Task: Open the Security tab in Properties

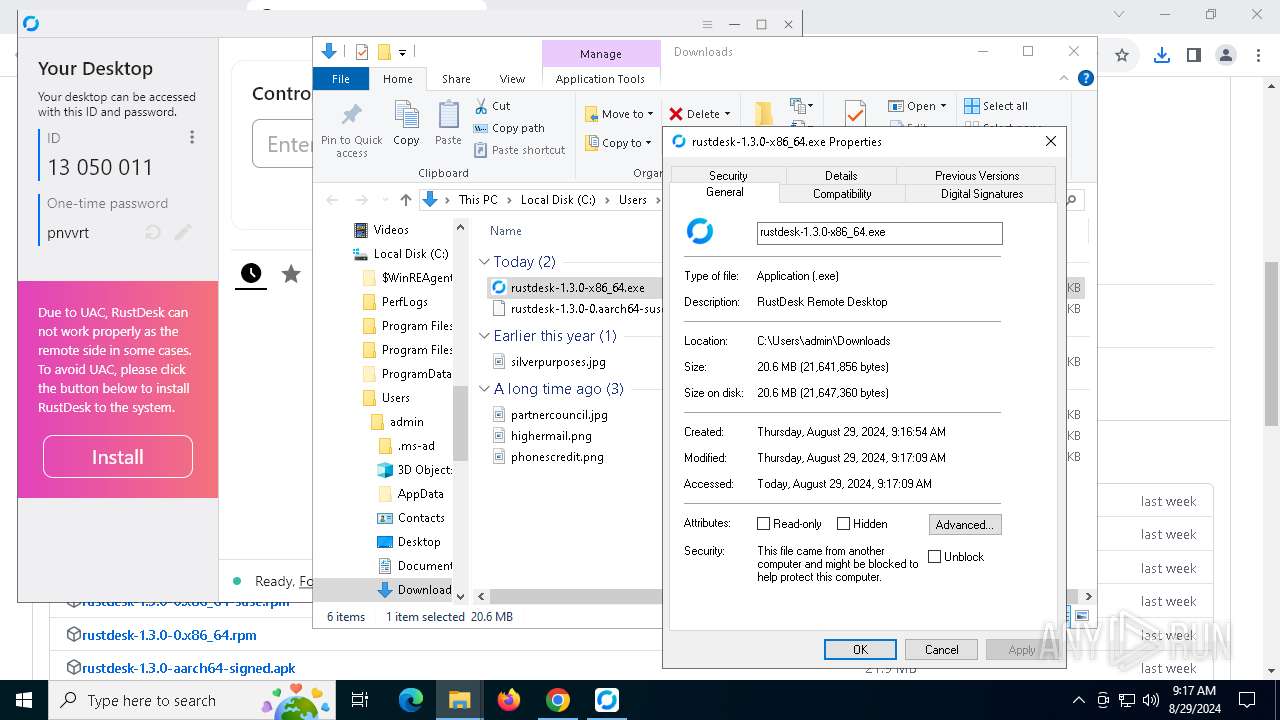Action: pos(728,176)
